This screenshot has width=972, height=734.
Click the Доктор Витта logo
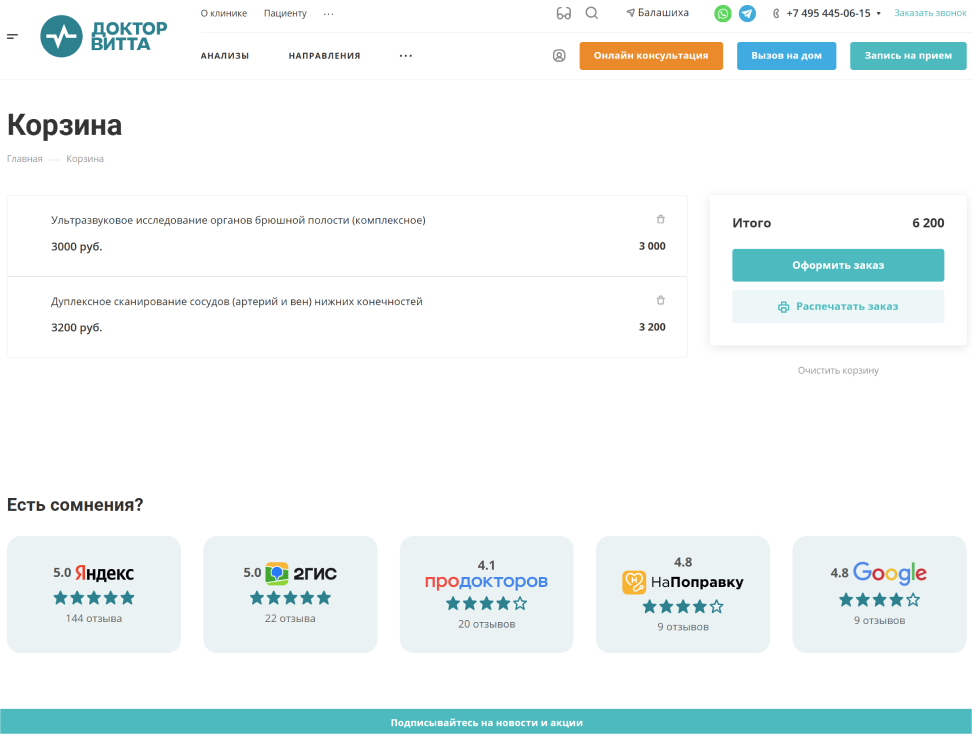[x=104, y=37]
